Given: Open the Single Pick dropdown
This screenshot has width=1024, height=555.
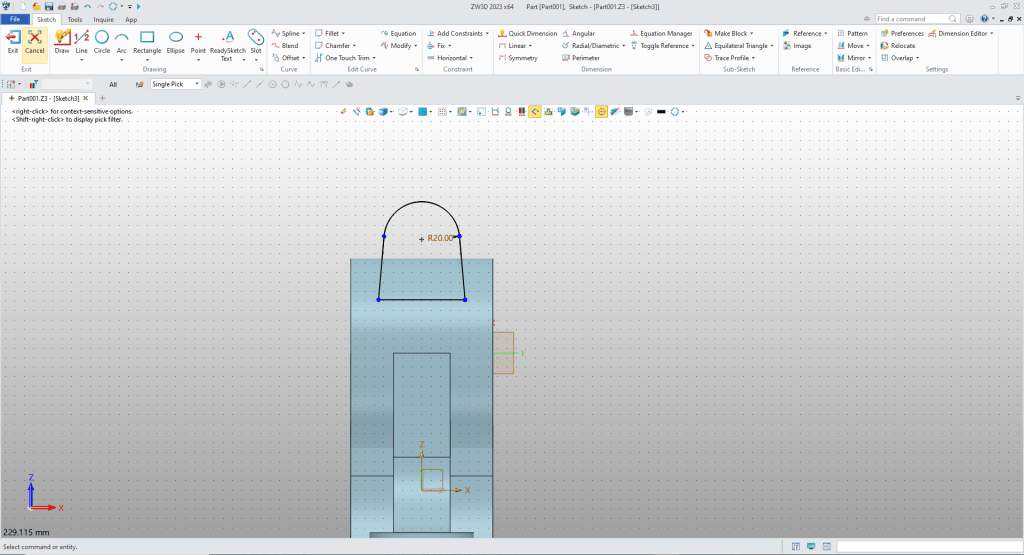Looking at the screenshot, I should click(197, 84).
